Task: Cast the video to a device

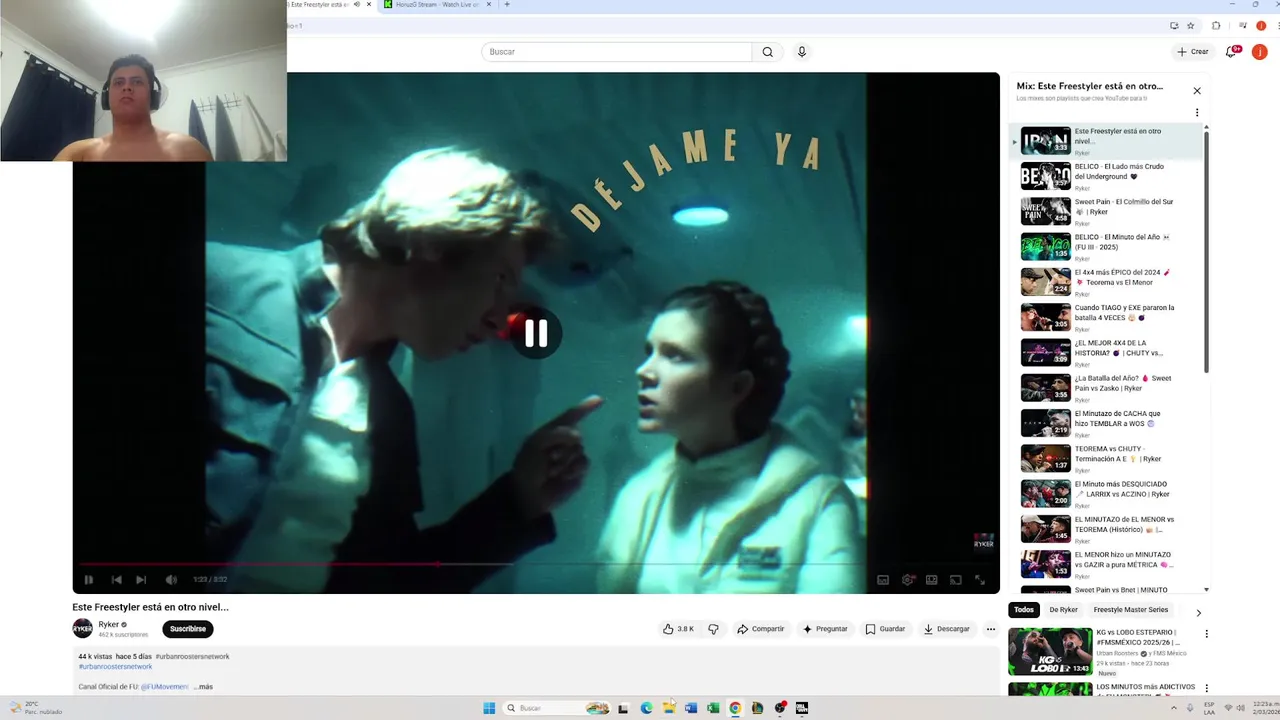Action: [955, 580]
